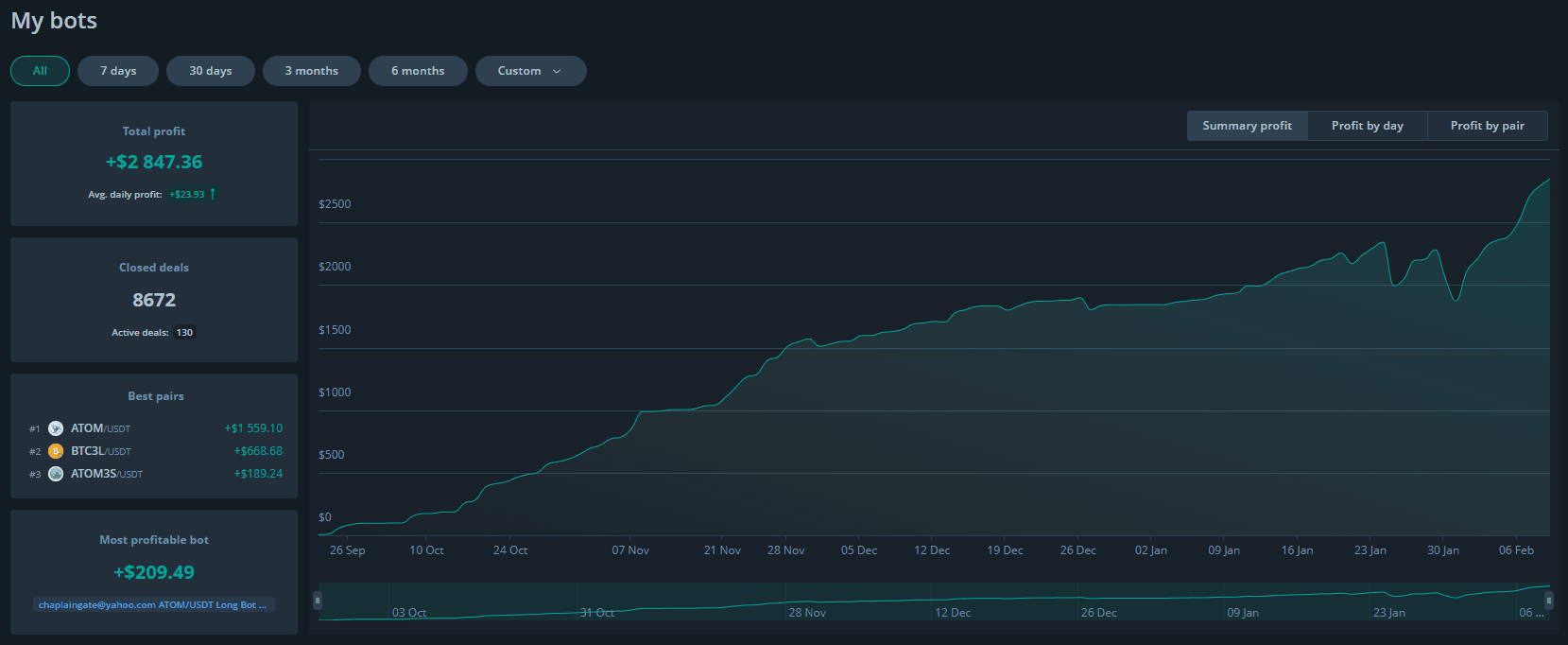
Task: Show the Profit by pair tab
Action: click(x=1487, y=126)
